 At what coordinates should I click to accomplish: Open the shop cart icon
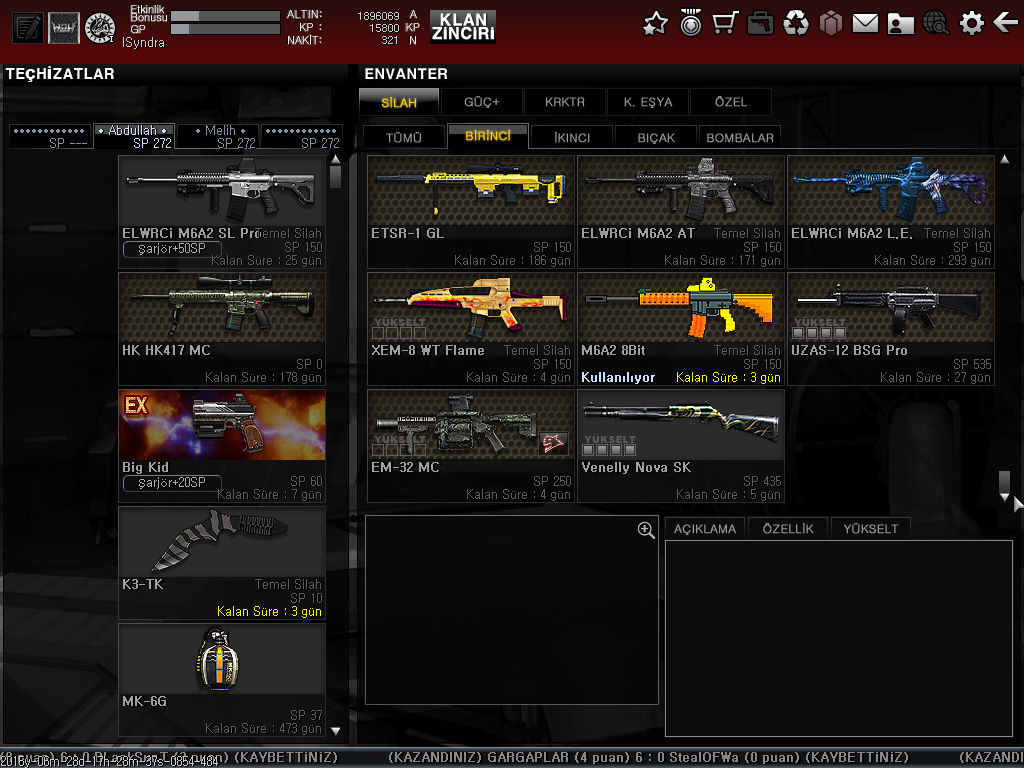pos(726,24)
